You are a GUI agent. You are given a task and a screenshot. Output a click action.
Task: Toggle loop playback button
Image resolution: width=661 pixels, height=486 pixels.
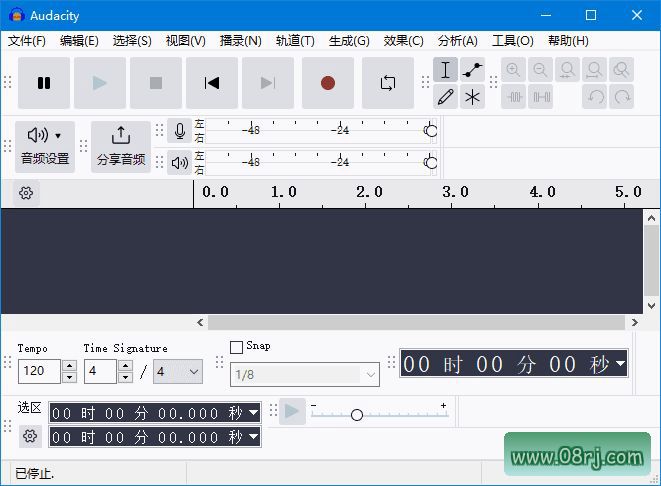point(388,83)
